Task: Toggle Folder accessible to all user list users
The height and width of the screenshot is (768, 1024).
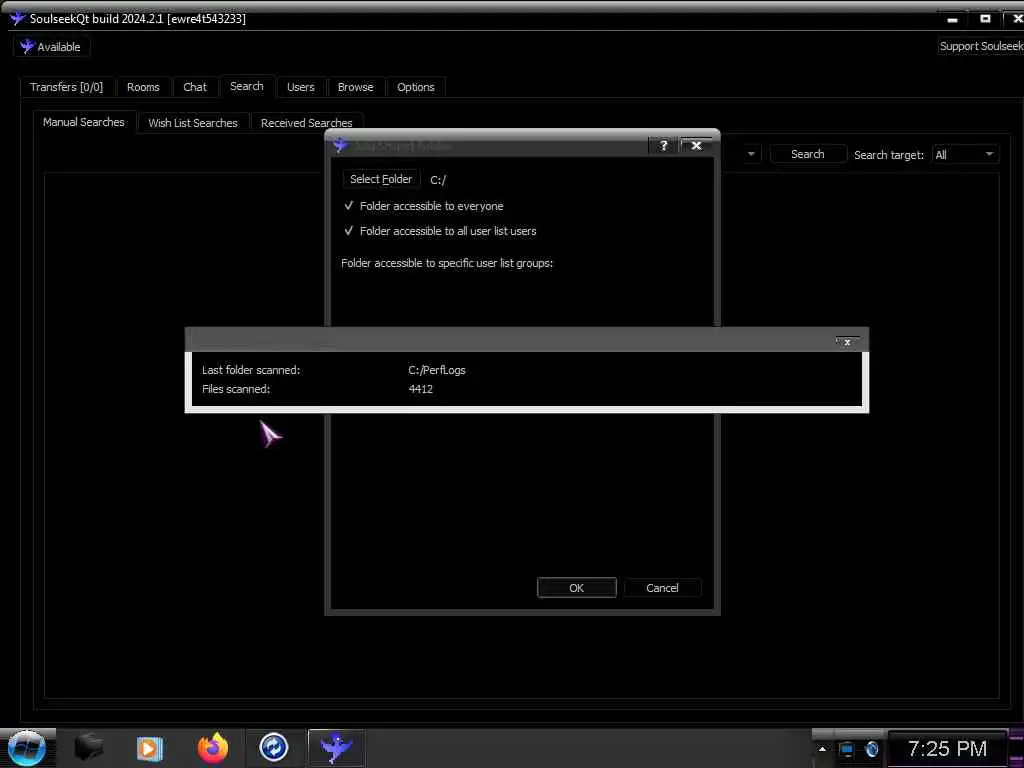Action: coord(440,231)
